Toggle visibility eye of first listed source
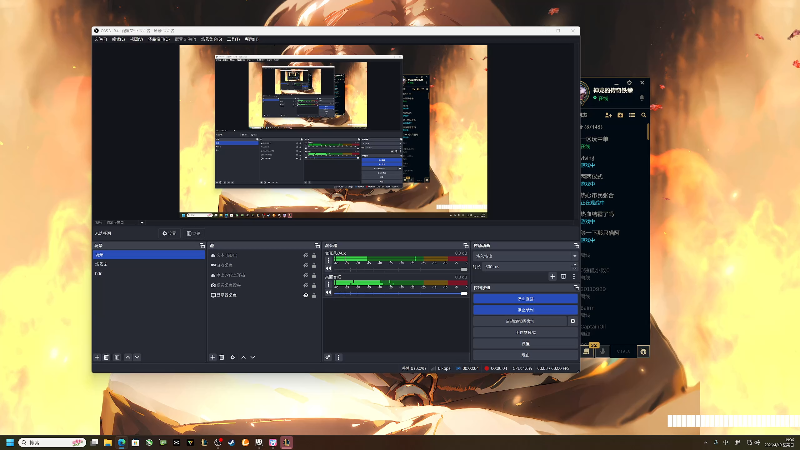This screenshot has height=450, width=800. pyautogui.click(x=306, y=256)
